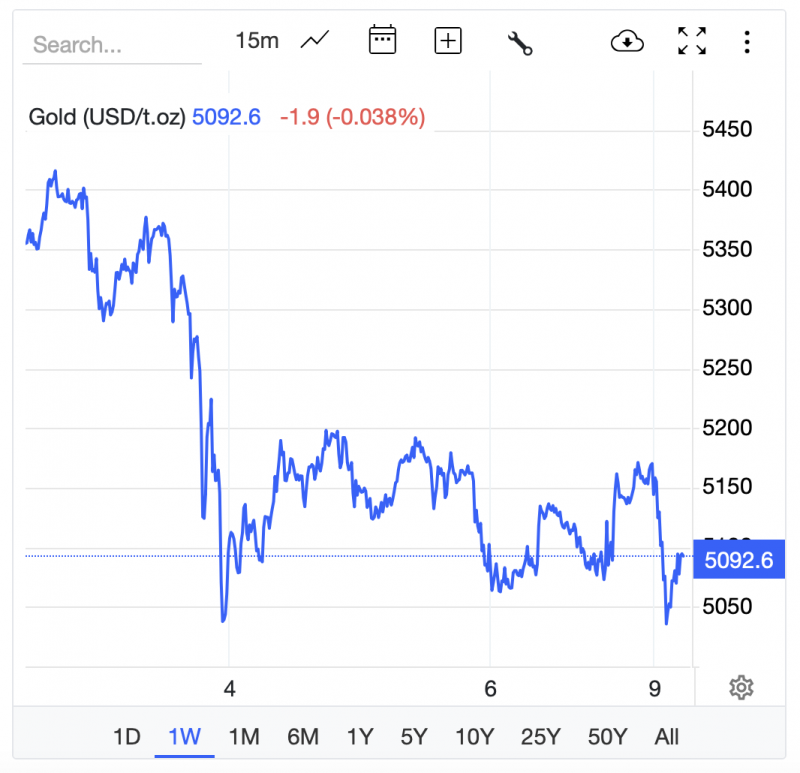The width and height of the screenshot is (800, 773).
Task: Open the 15m interval dropdown
Action: point(257,41)
